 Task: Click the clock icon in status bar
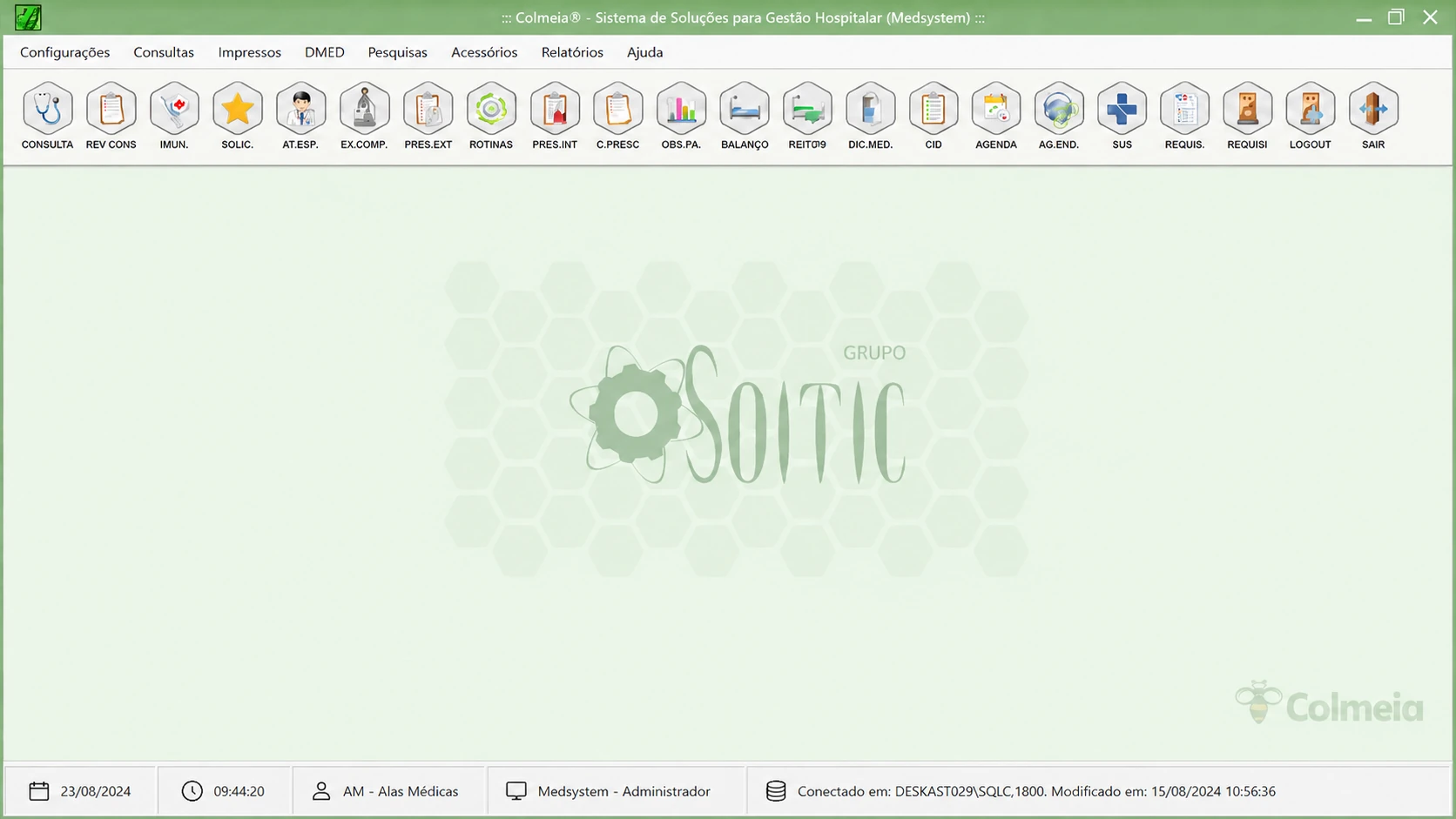[192, 791]
